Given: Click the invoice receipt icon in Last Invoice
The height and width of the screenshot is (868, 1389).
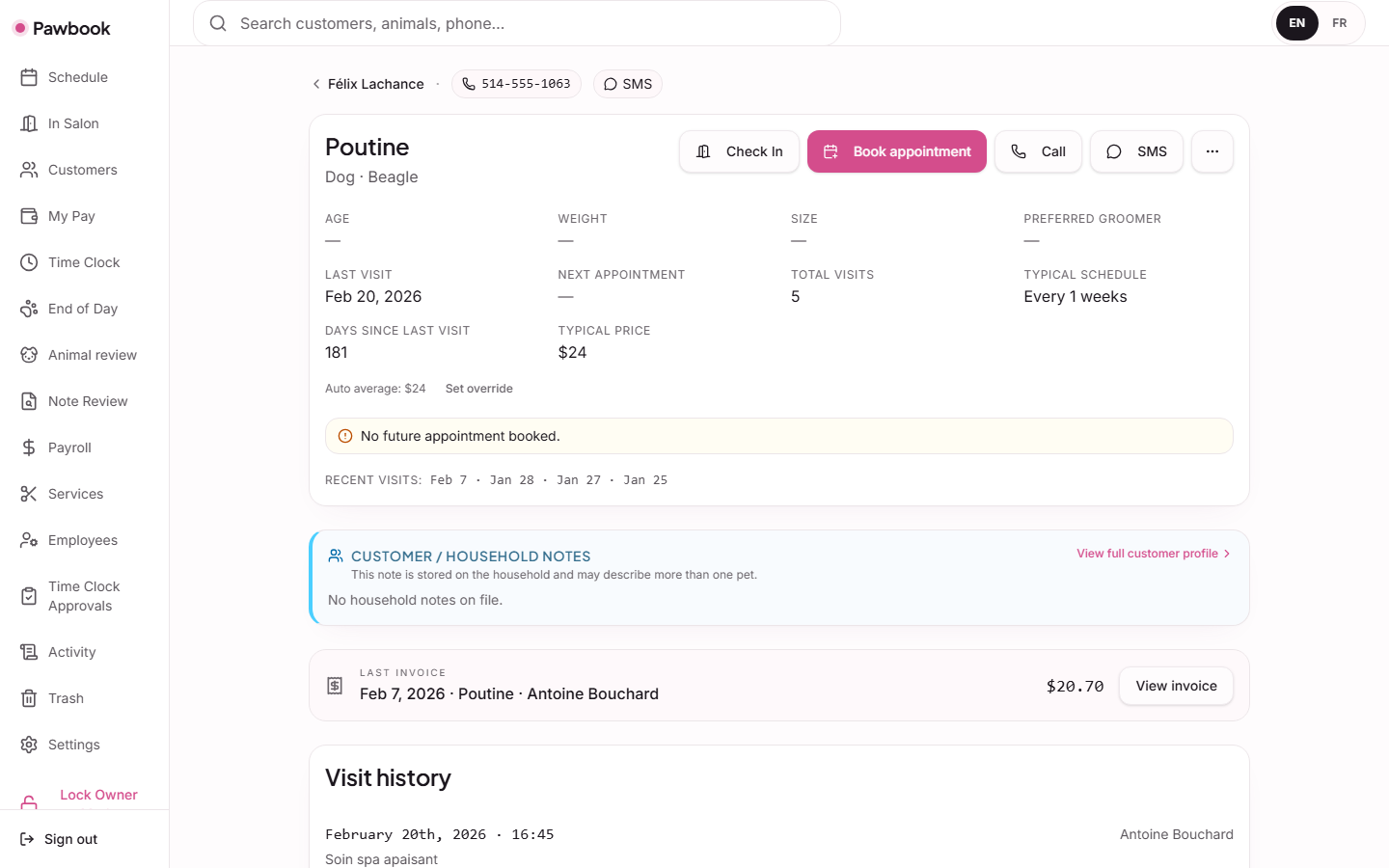Looking at the screenshot, I should (x=335, y=686).
